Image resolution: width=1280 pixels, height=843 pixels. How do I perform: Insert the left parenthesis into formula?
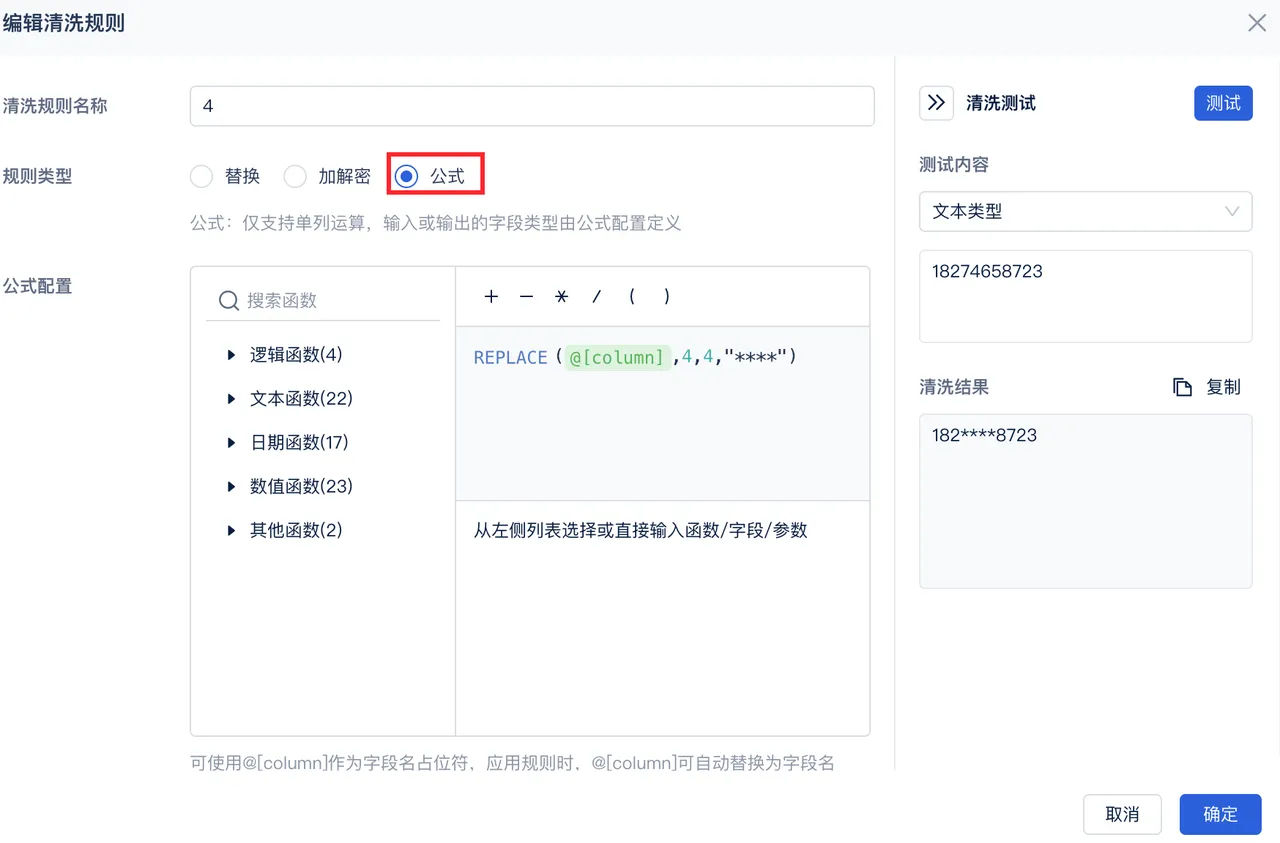632,296
